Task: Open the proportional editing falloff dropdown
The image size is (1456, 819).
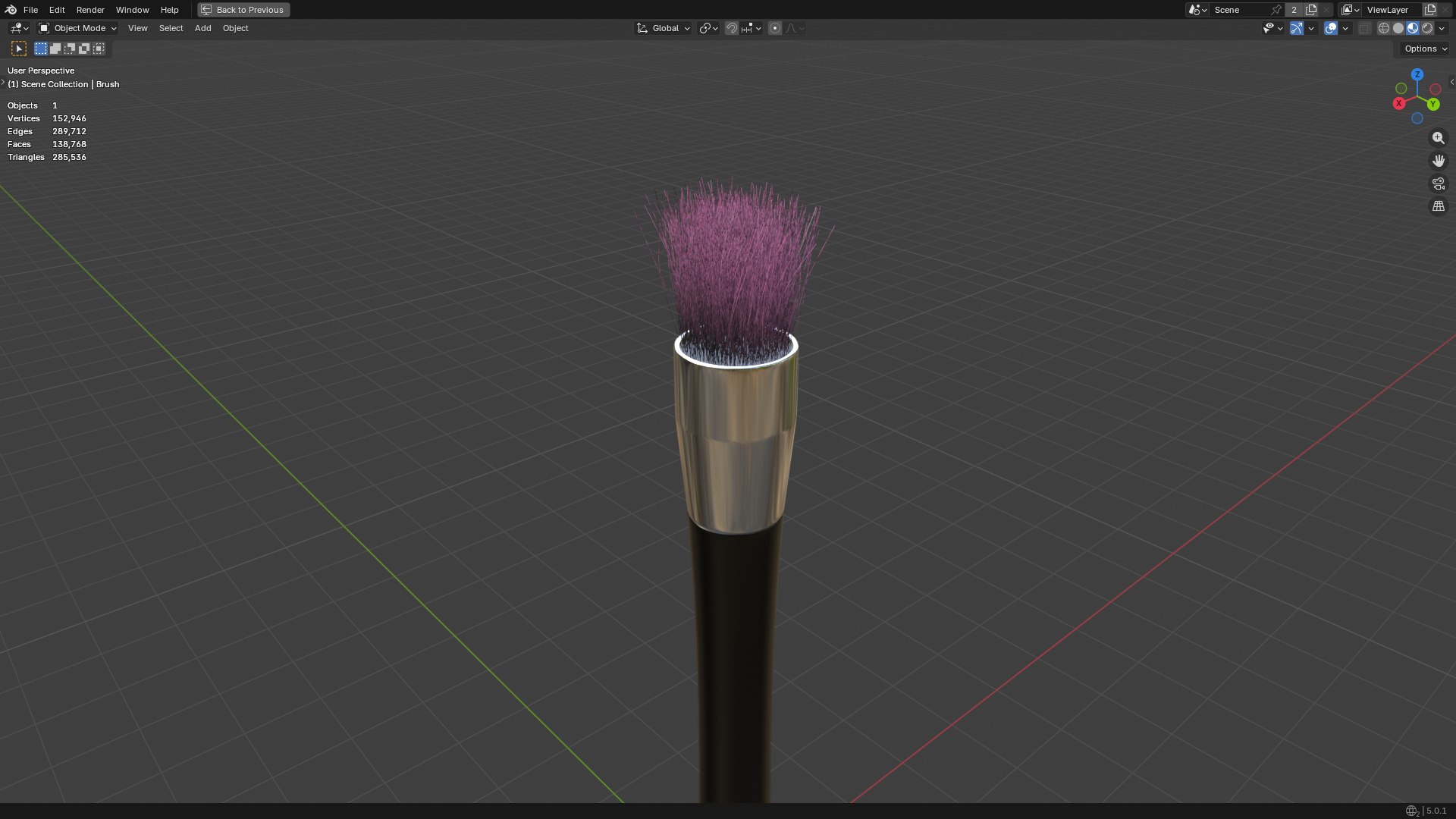Action: pos(795,28)
